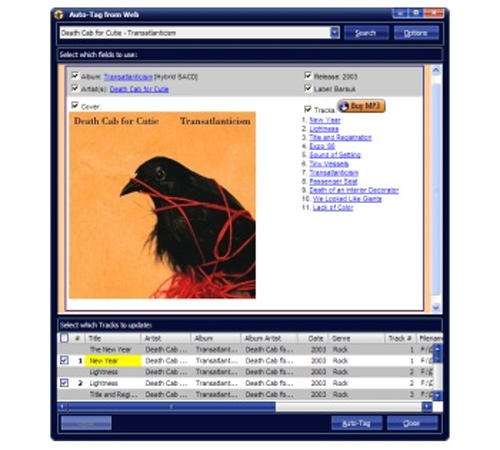Click the Close button at bottom
The width and height of the screenshot is (500, 450).
click(x=412, y=423)
